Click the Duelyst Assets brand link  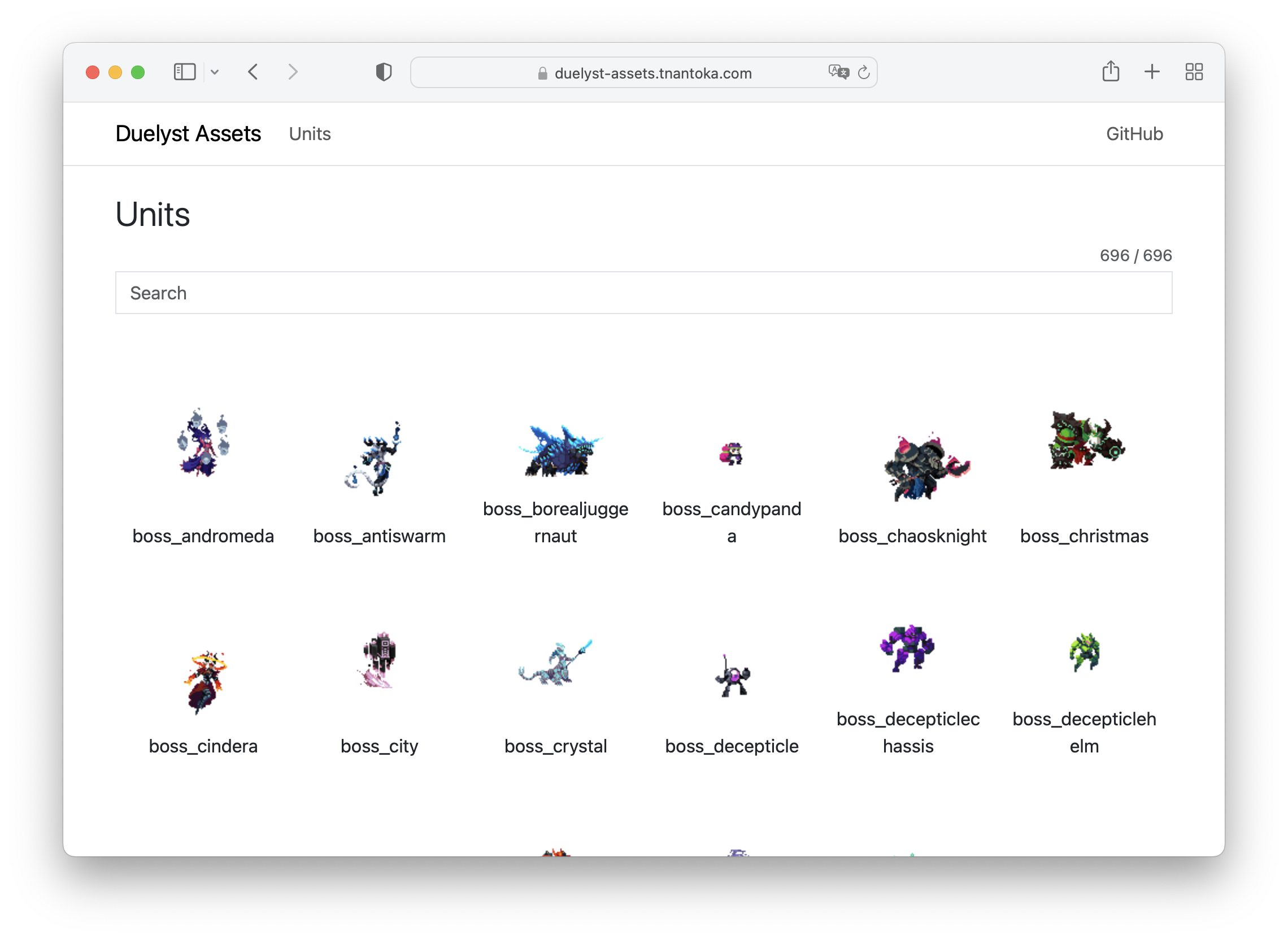[188, 134]
